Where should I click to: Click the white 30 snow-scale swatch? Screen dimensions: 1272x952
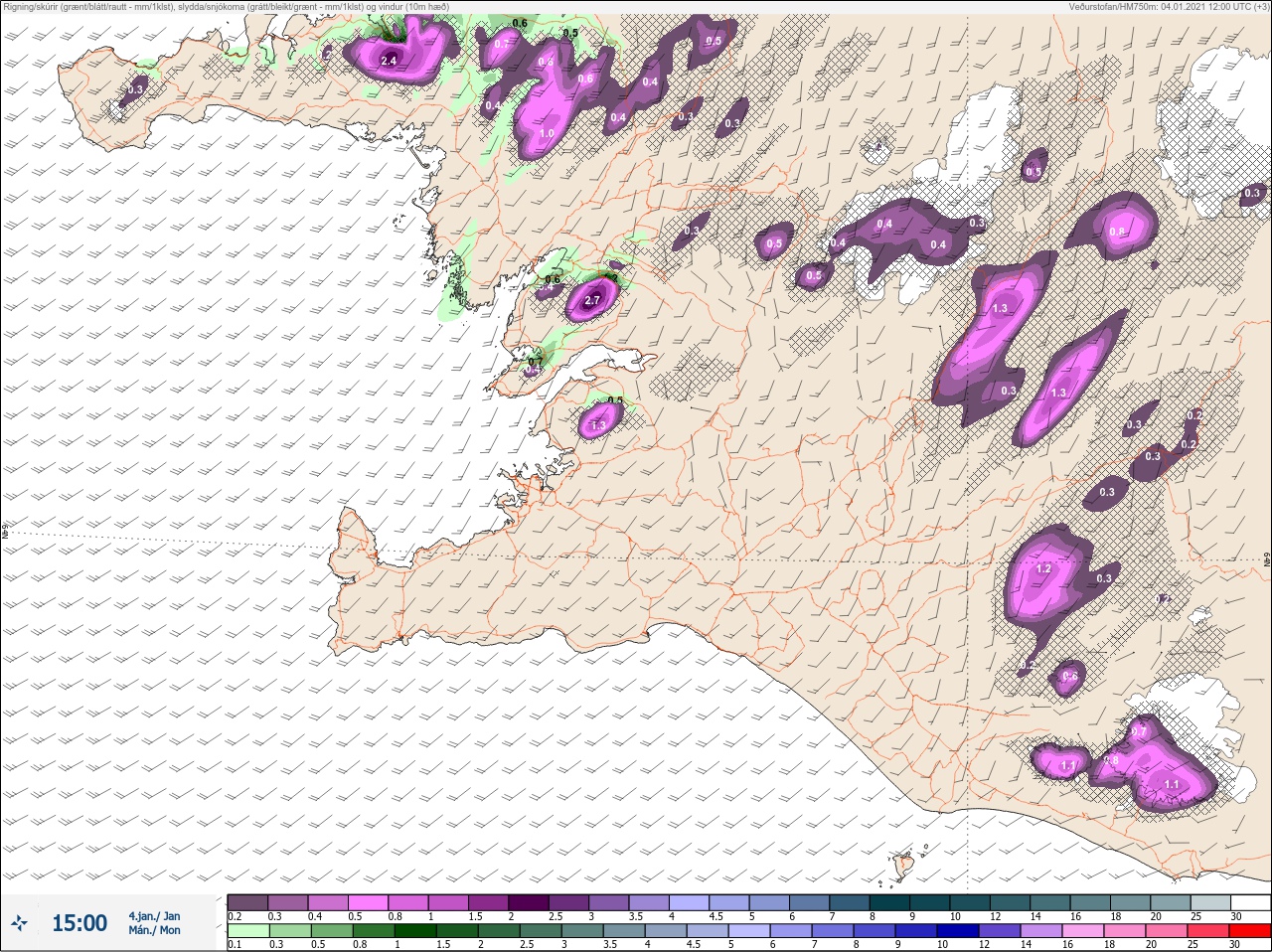tap(1252, 901)
